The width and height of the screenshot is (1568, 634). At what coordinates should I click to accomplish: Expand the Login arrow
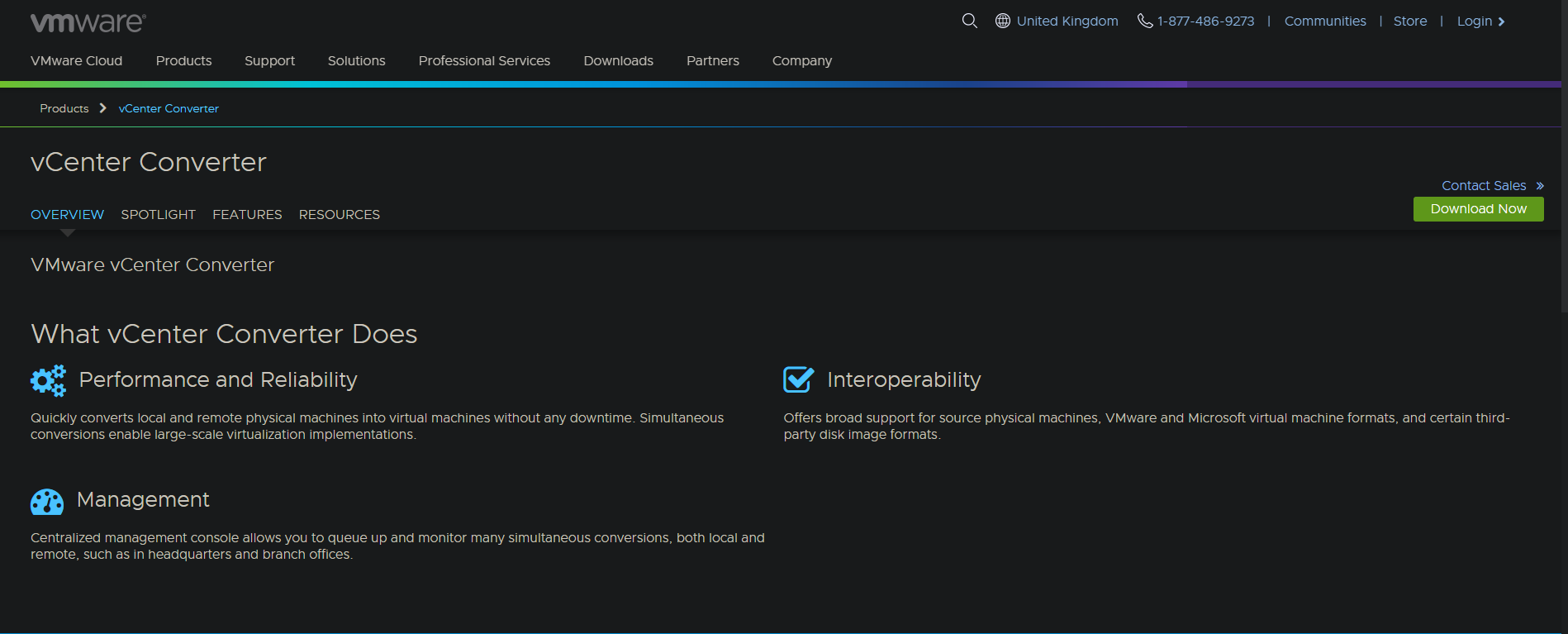[1501, 21]
